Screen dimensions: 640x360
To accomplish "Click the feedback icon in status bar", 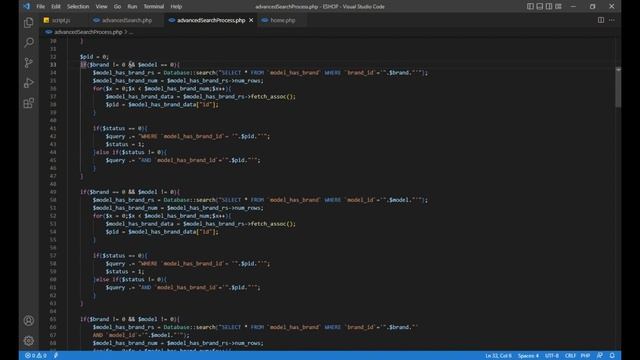I will [x=600, y=356].
